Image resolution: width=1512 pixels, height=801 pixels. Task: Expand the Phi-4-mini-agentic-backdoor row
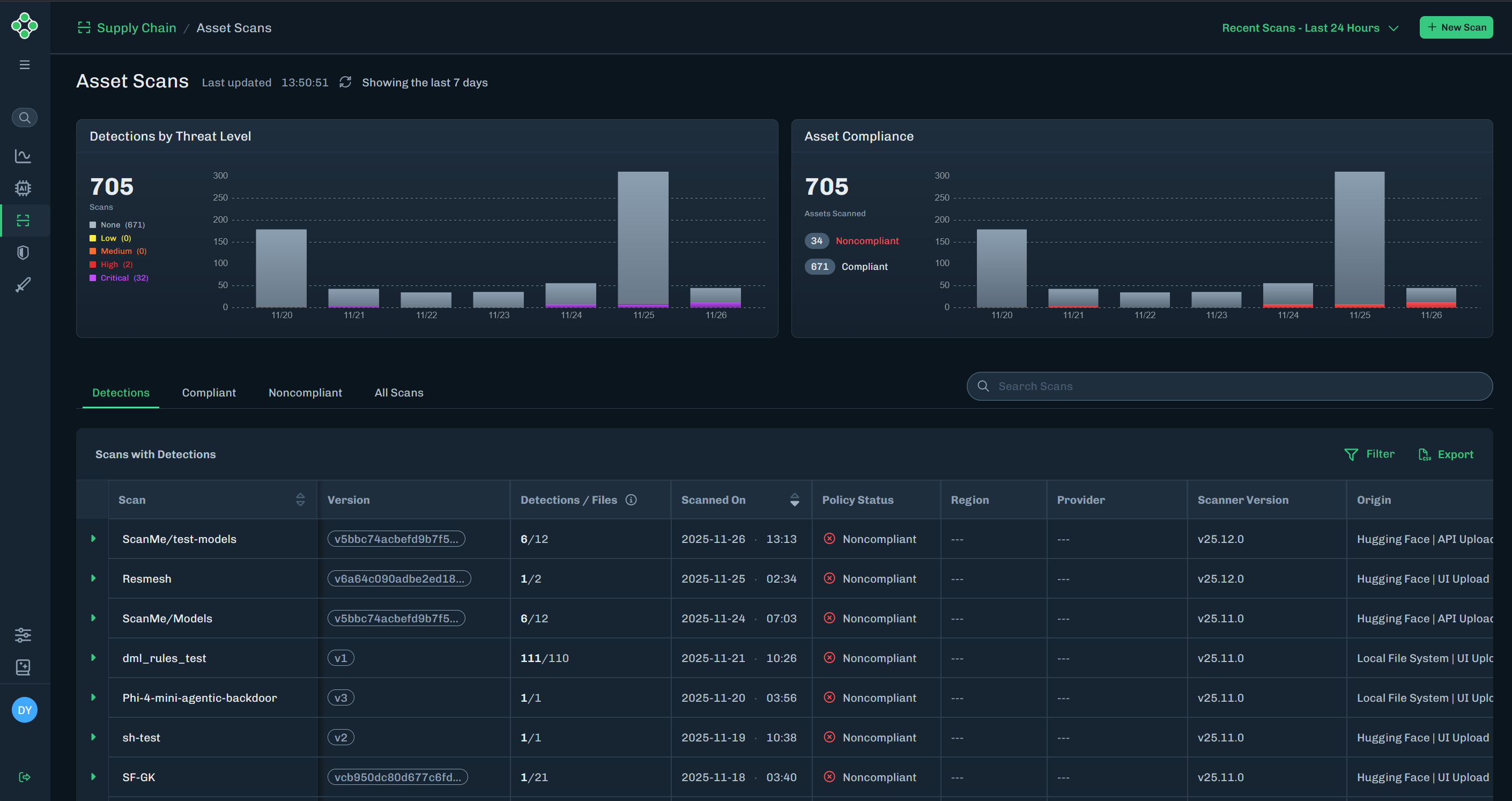click(x=93, y=697)
